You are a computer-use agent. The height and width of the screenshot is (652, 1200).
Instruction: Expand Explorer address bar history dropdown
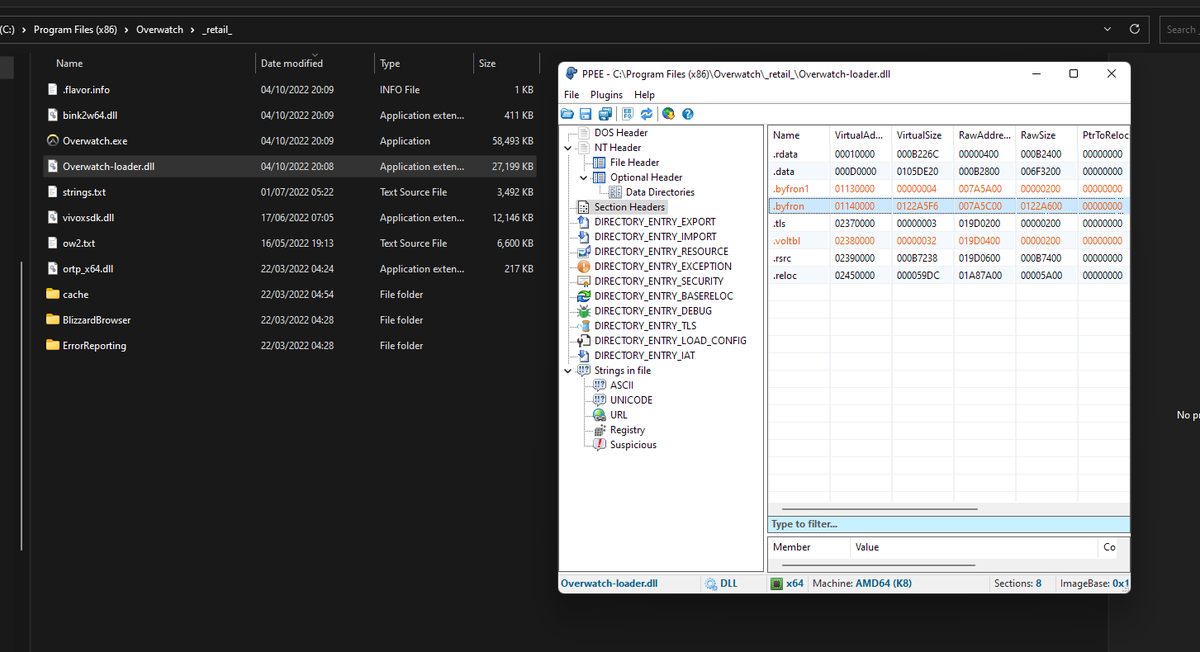point(1106,29)
